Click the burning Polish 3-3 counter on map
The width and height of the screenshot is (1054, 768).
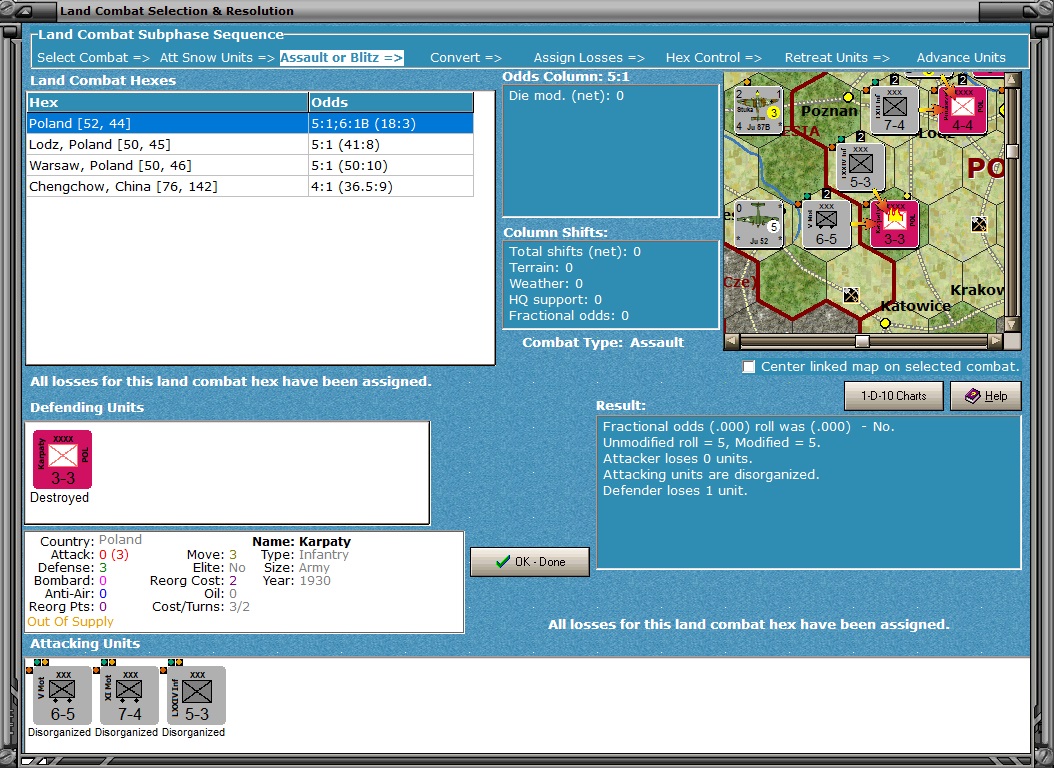coord(894,224)
